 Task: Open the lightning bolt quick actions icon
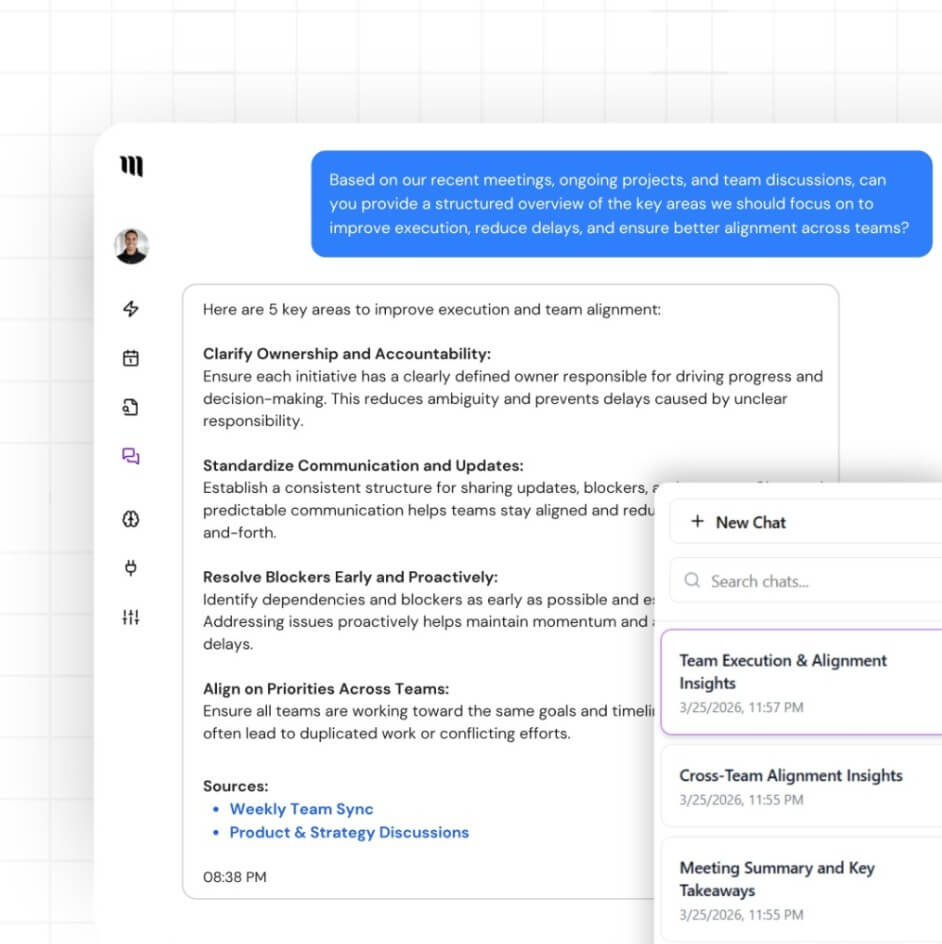[x=131, y=309]
